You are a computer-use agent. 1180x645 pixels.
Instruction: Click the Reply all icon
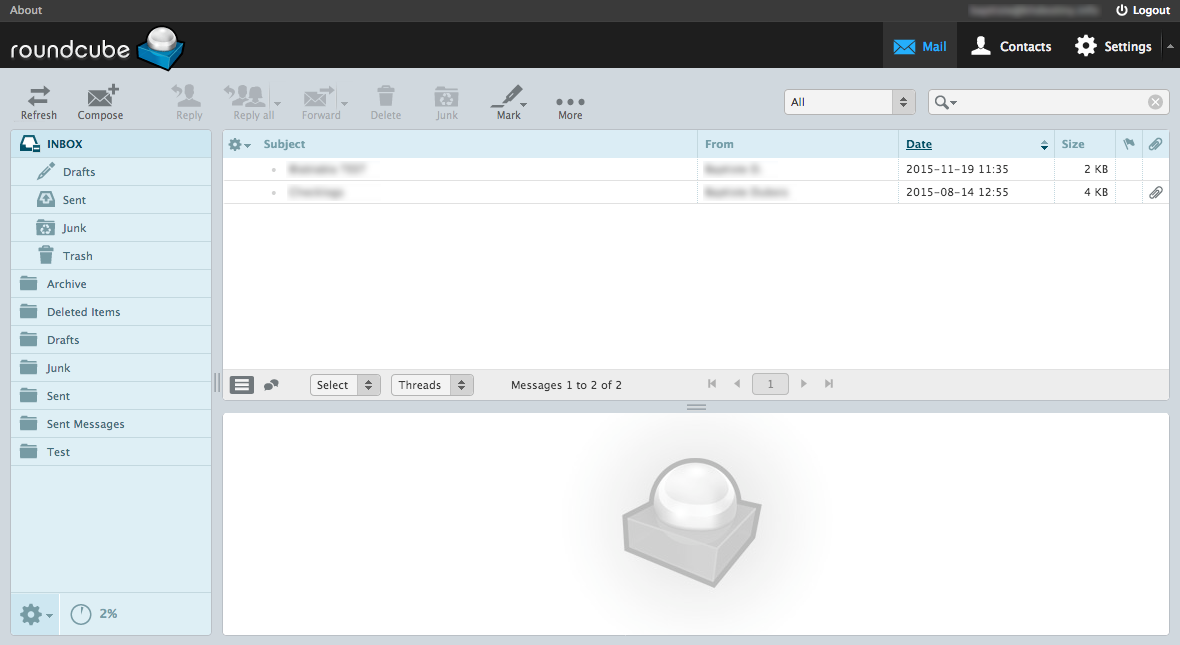pyautogui.click(x=246, y=100)
